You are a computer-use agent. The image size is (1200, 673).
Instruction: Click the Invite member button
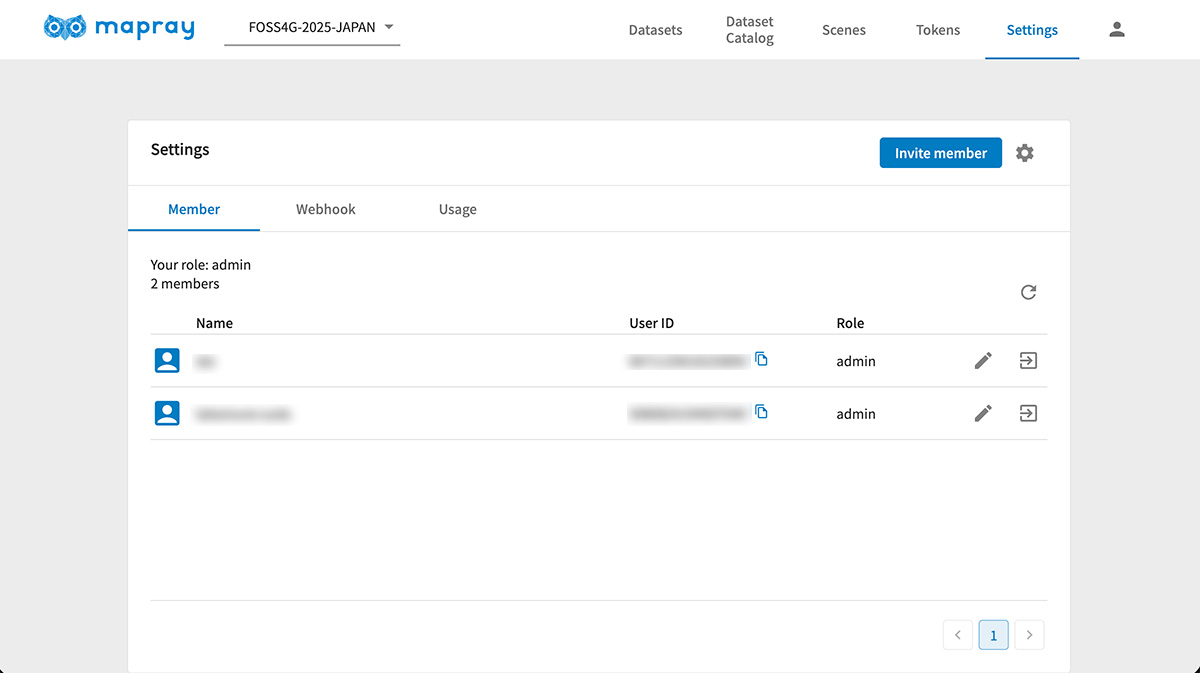point(940,153)
